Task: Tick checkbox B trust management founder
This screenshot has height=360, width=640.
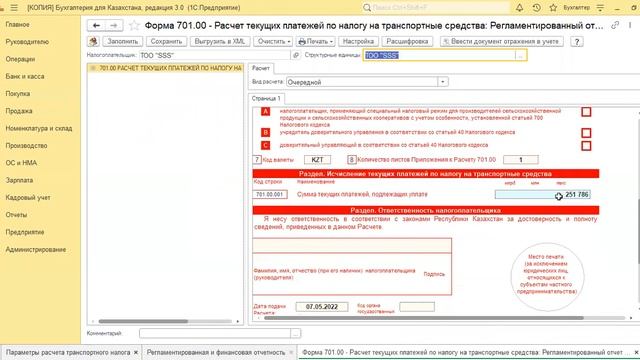Action: pos(586,133)
